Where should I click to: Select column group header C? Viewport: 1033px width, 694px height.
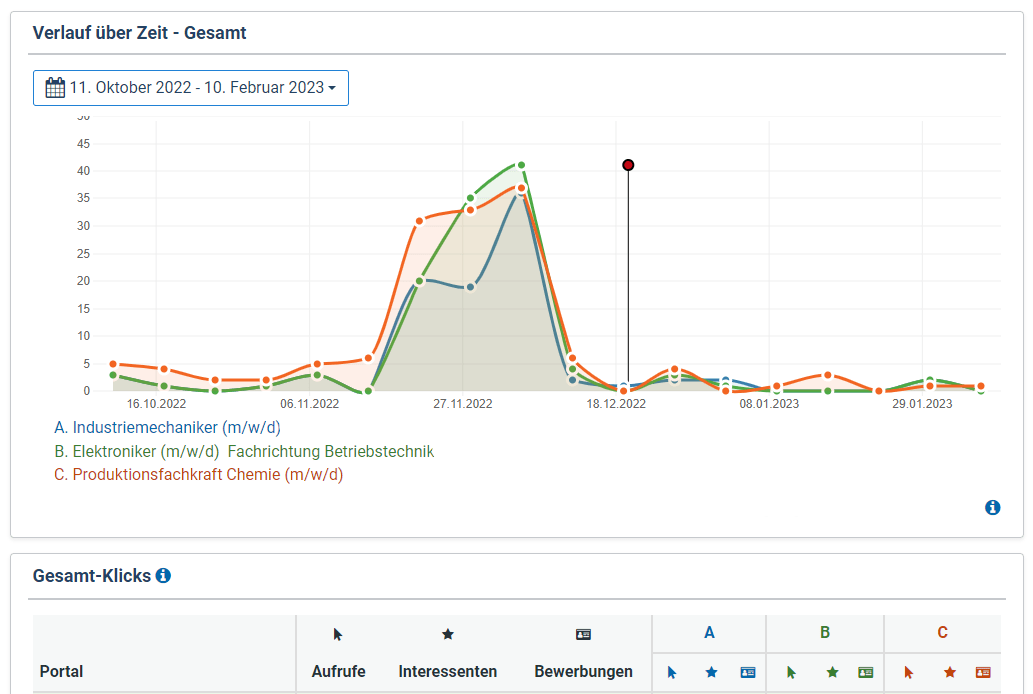(x=942, y=632)
